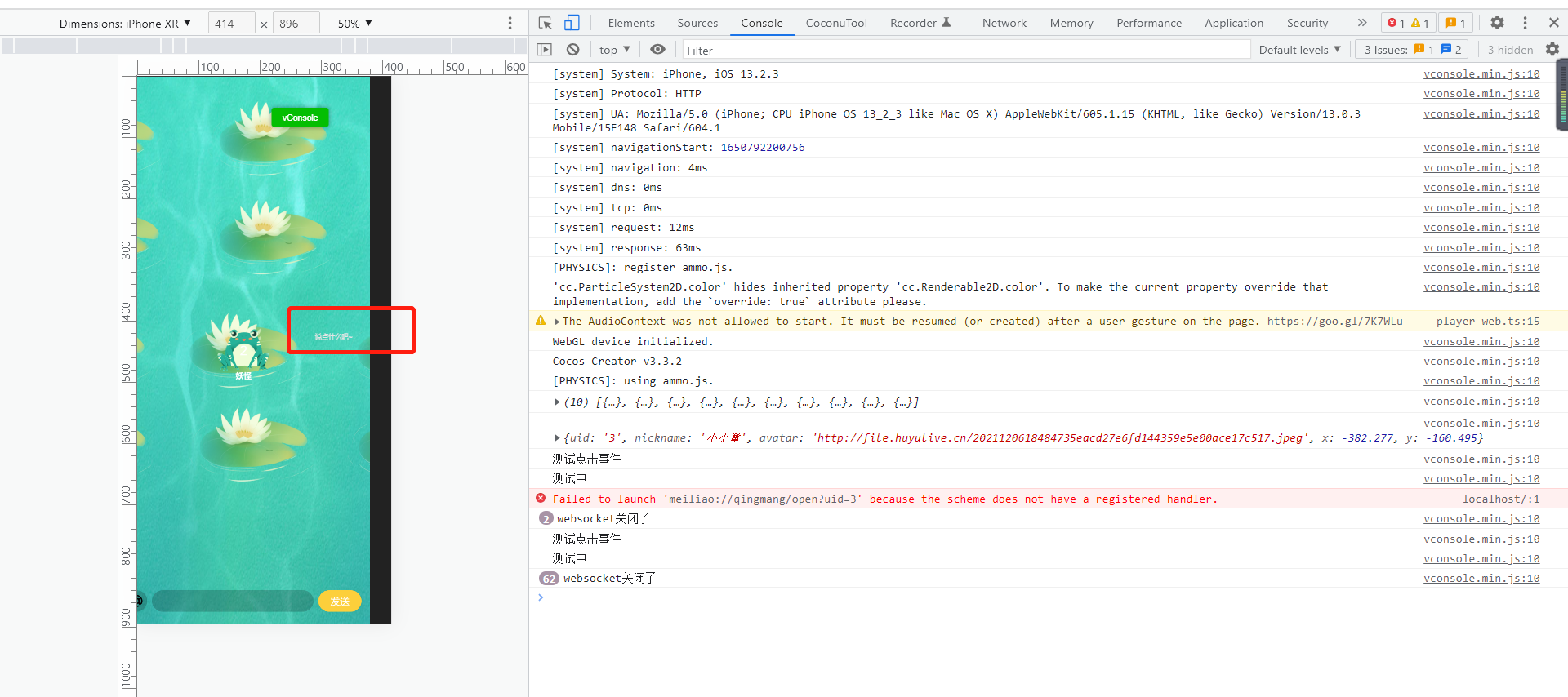Open the Performance tab
This screenshot has height=697, width=1568.
point(1149,23)
